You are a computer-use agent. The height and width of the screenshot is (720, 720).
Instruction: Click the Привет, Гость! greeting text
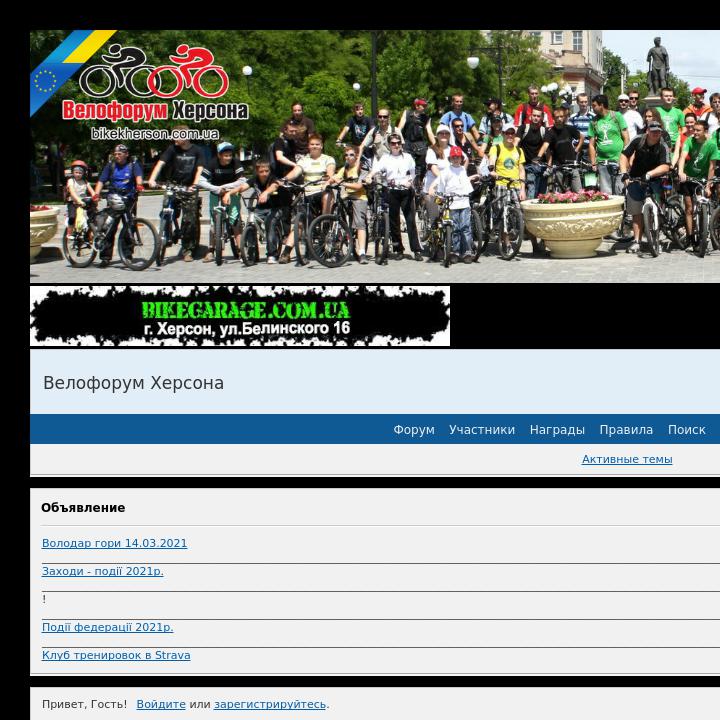[84, 704]
